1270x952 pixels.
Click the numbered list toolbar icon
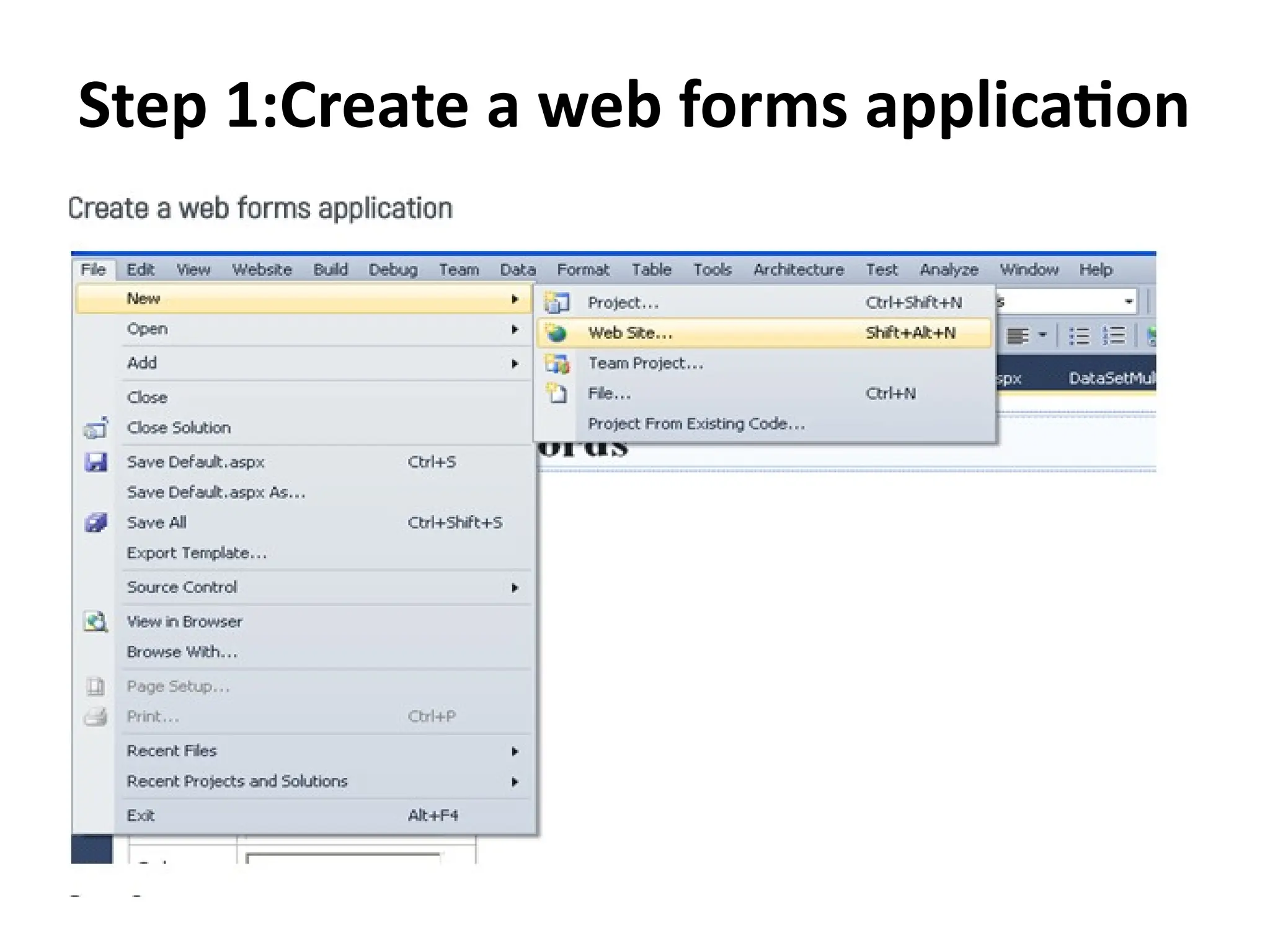[1114, 337]
